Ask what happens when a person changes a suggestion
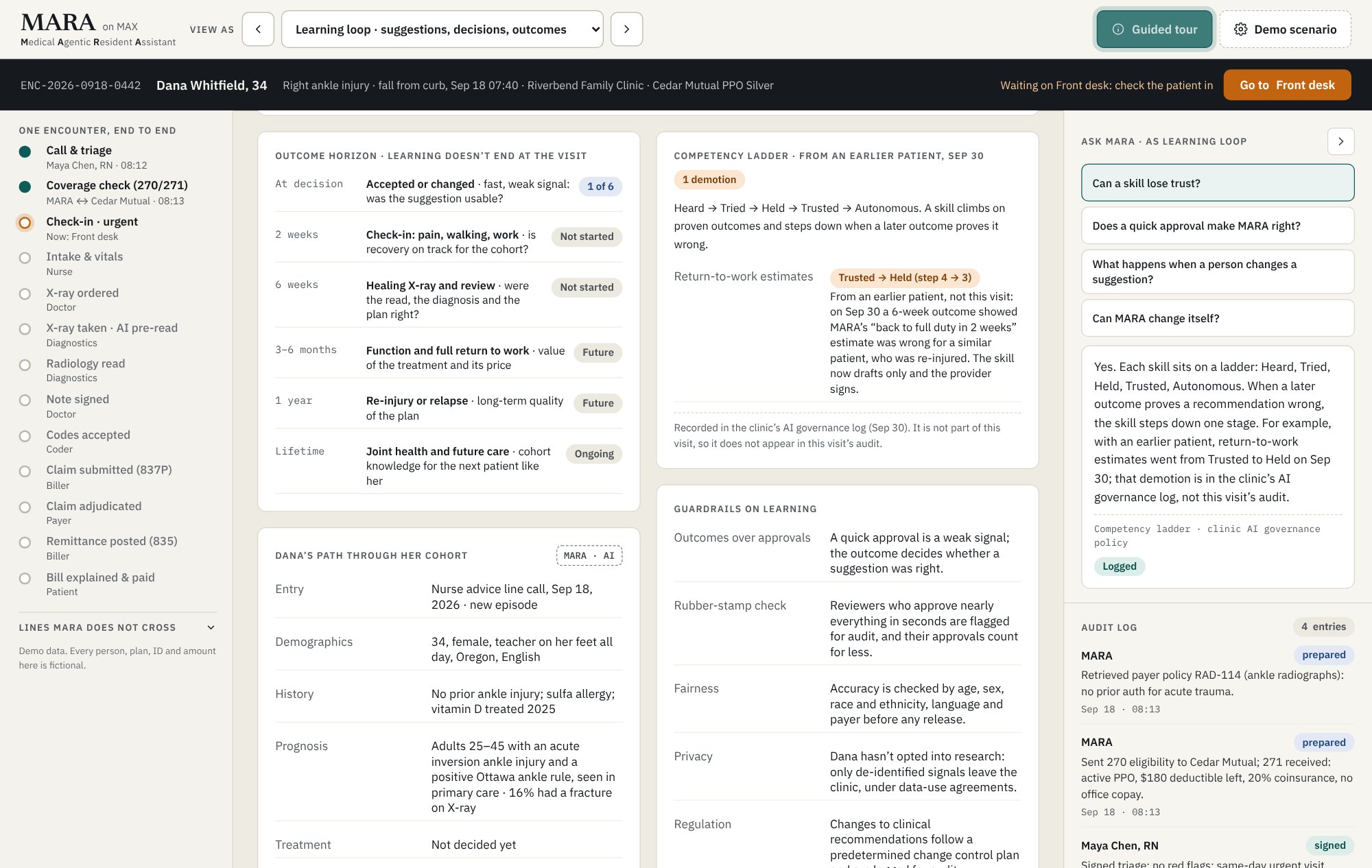The width and height of the screenshot is (1372, 868). (1218, 272)
